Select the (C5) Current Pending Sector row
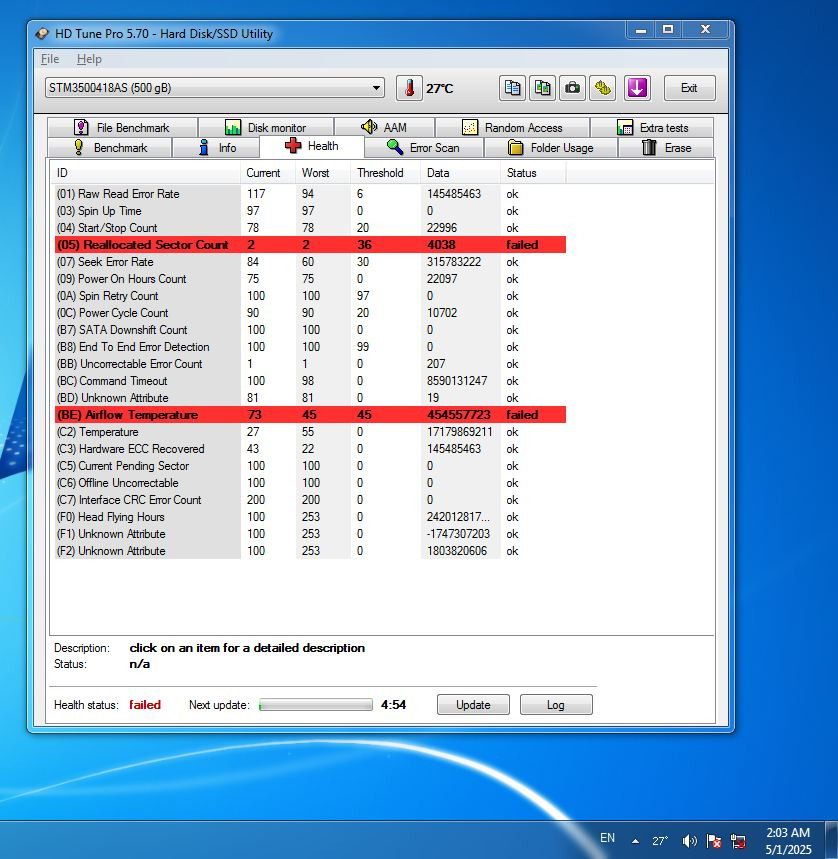Image resolution: width=838 pixels, height=859 pixels. tap(311, 466)
